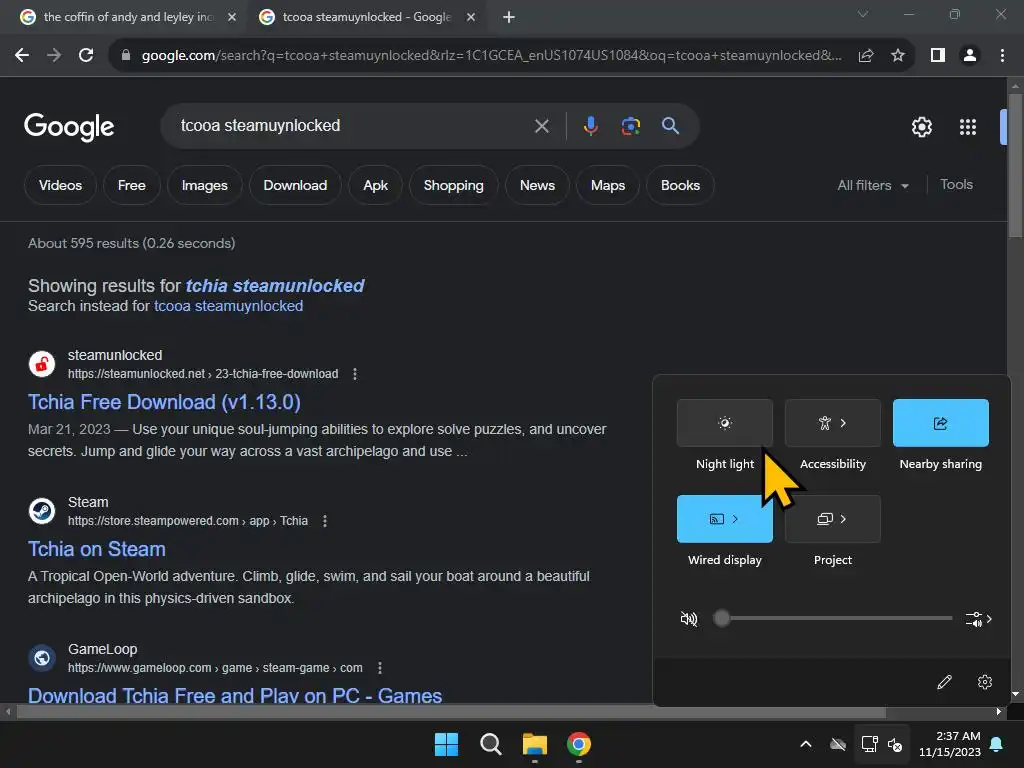Open 'Tchia Free Download (v1.13.0)' result

click(x=164, y=402)
